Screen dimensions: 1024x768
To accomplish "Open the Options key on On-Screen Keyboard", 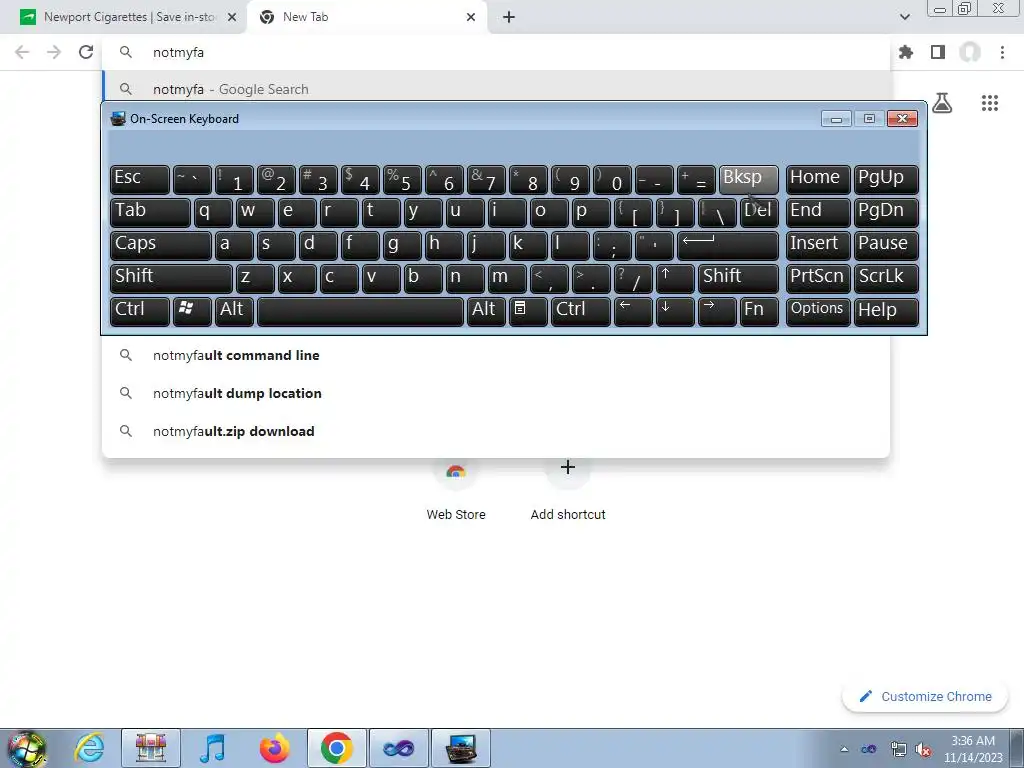I will (x=818, y=311).
